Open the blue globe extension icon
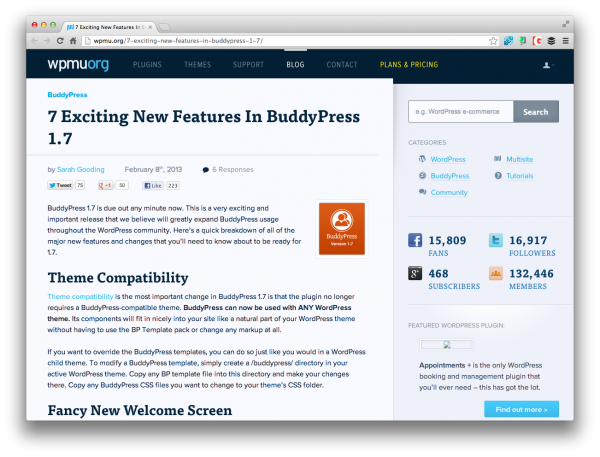 coord(508,41)
